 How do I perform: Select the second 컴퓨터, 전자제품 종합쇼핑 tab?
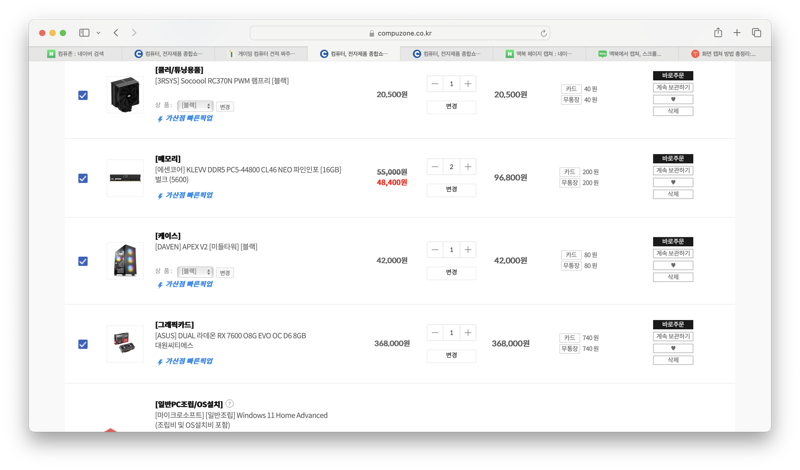click(x=354, y=54)
